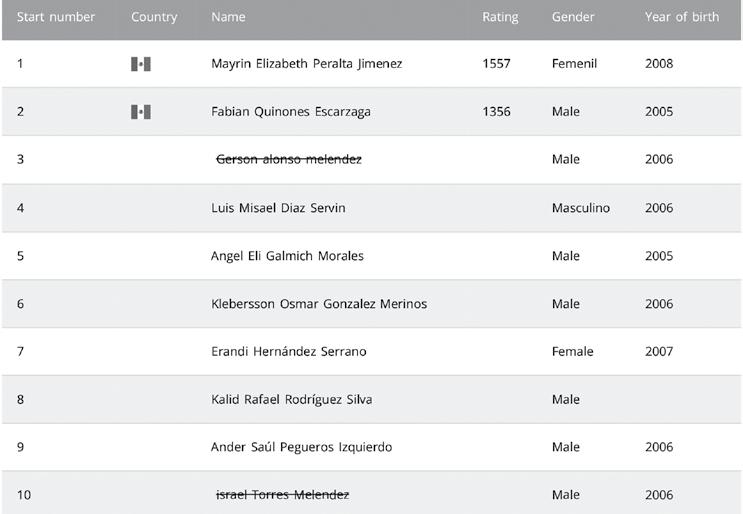Click crossed-out Israel Torres Melendez entry
The image size is (743, 514).
tap(282, 495)
